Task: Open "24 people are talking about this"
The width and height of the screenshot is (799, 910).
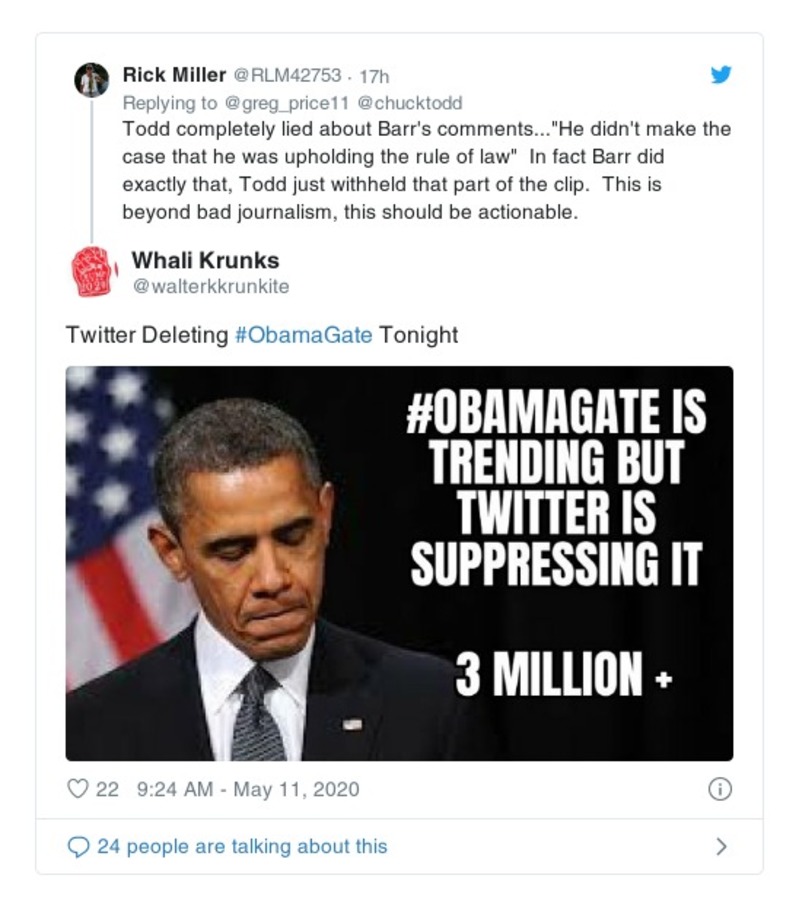Action: [x=241, y=847]
